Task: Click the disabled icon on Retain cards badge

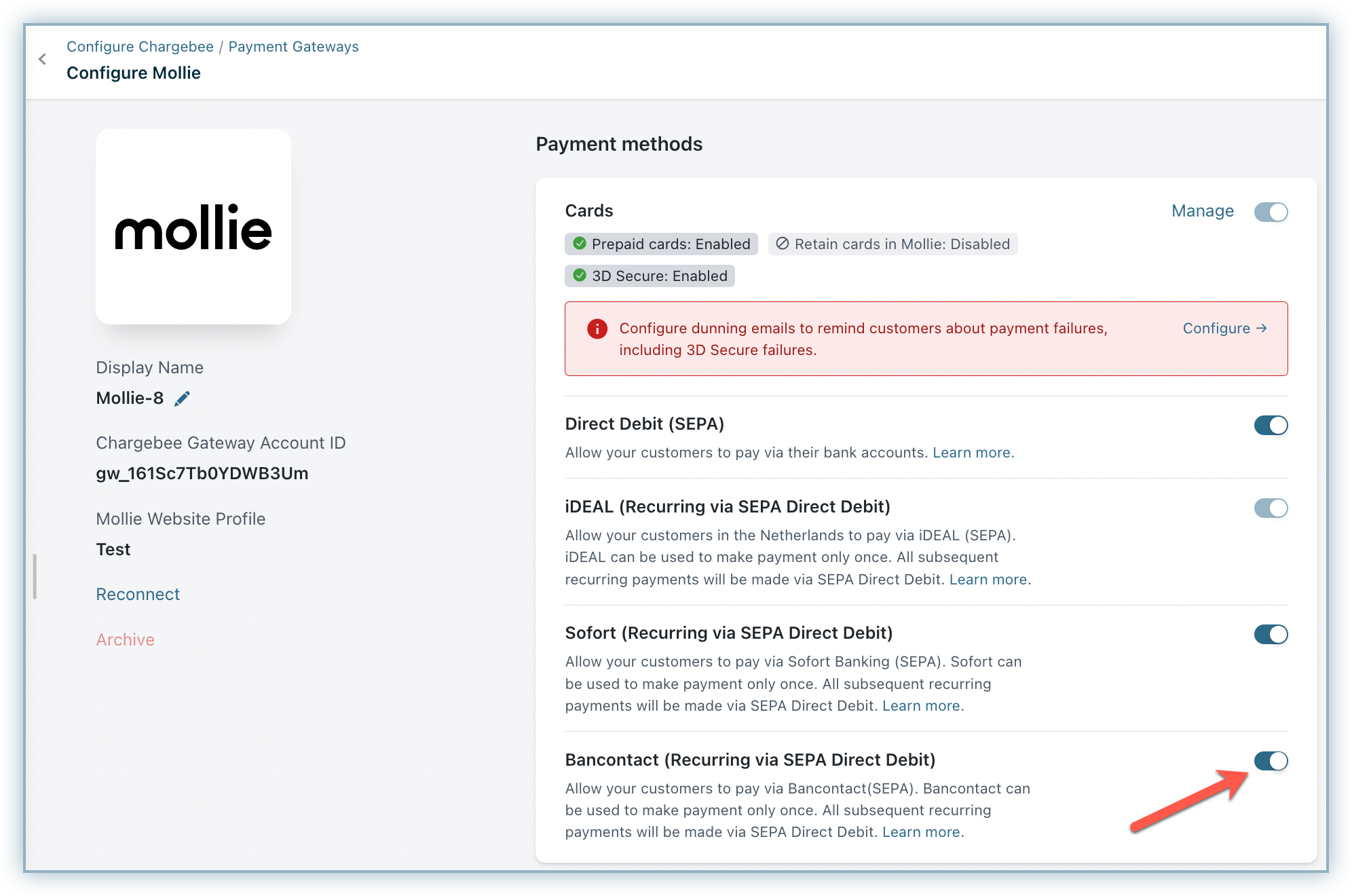Action: (x=783, y=244)
